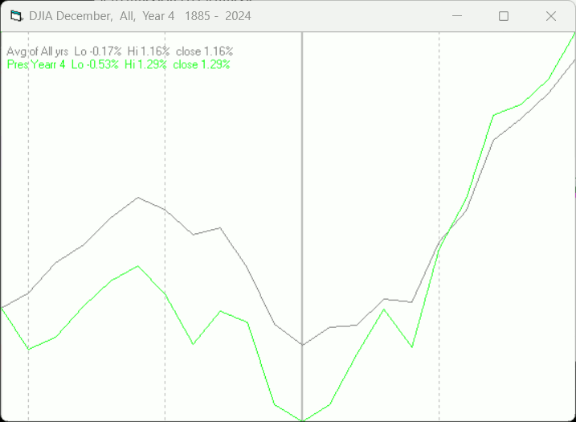Click the title text 'DJIA December, All, Year 4'
Viewport: 576px width, 422px height.
pos(102,16)
